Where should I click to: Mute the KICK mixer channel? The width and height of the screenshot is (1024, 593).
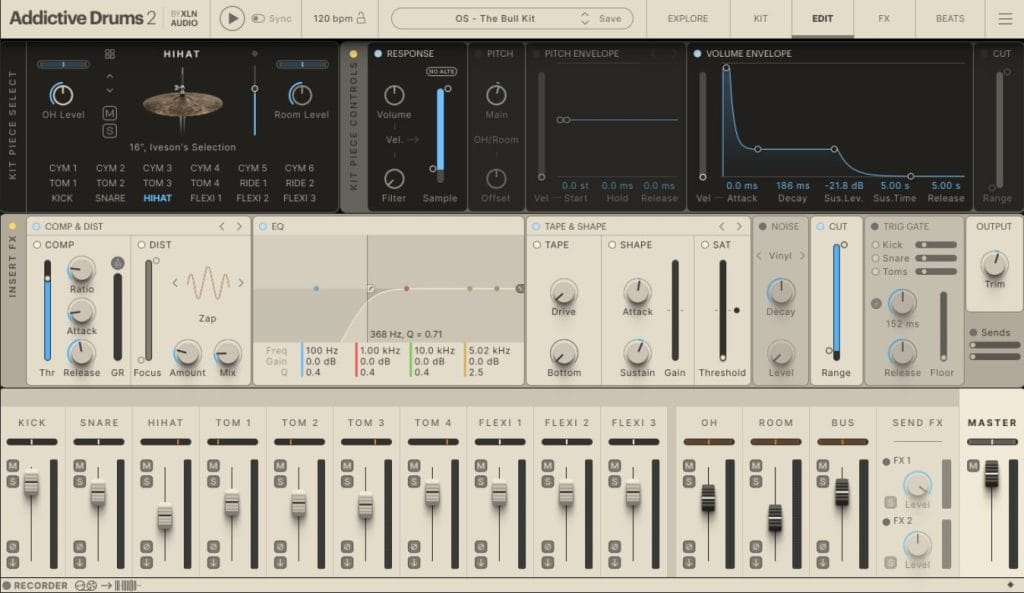(x=12, y=465)
